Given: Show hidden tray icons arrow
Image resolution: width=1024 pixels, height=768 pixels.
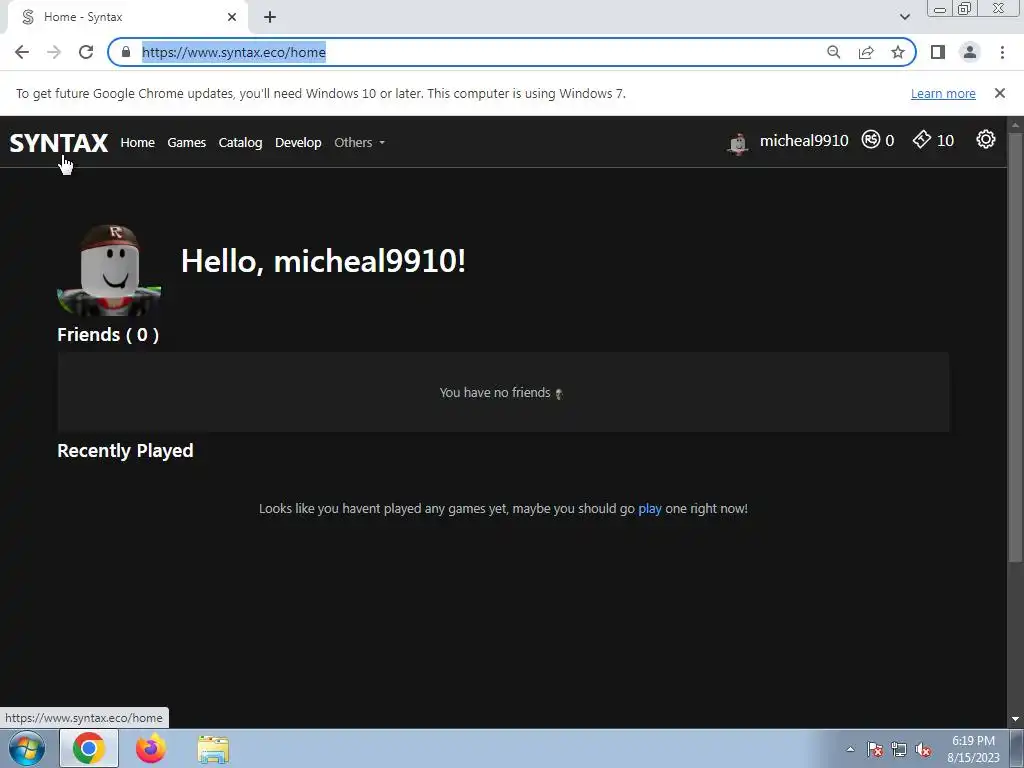Looking at the screenshot, I should click(850, 749).
